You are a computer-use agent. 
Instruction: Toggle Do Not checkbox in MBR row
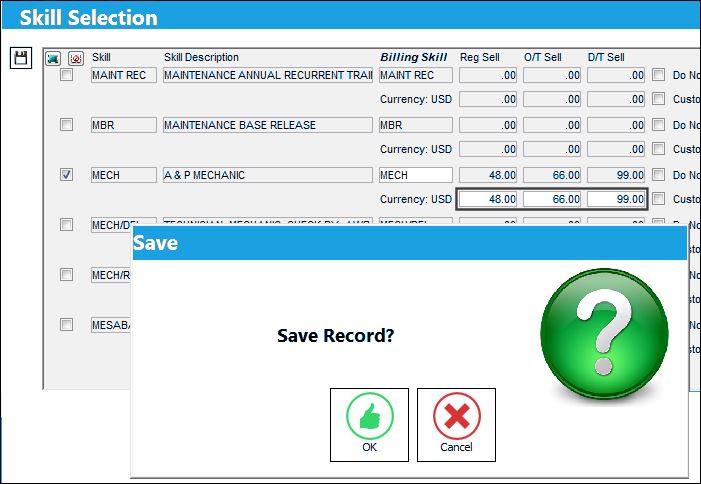(x=659, y=124)
